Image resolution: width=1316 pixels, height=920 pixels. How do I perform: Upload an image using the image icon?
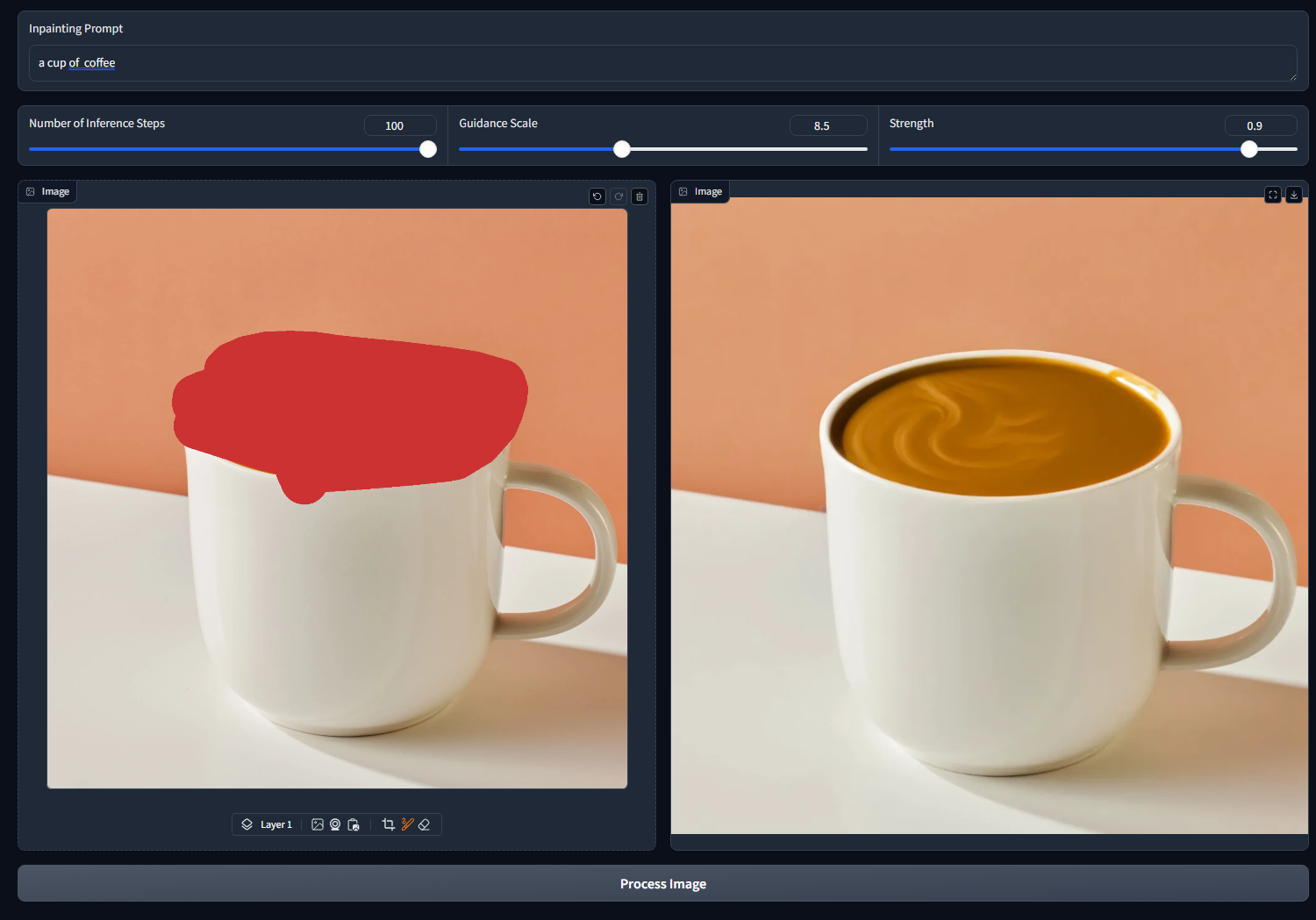[318, 824]
